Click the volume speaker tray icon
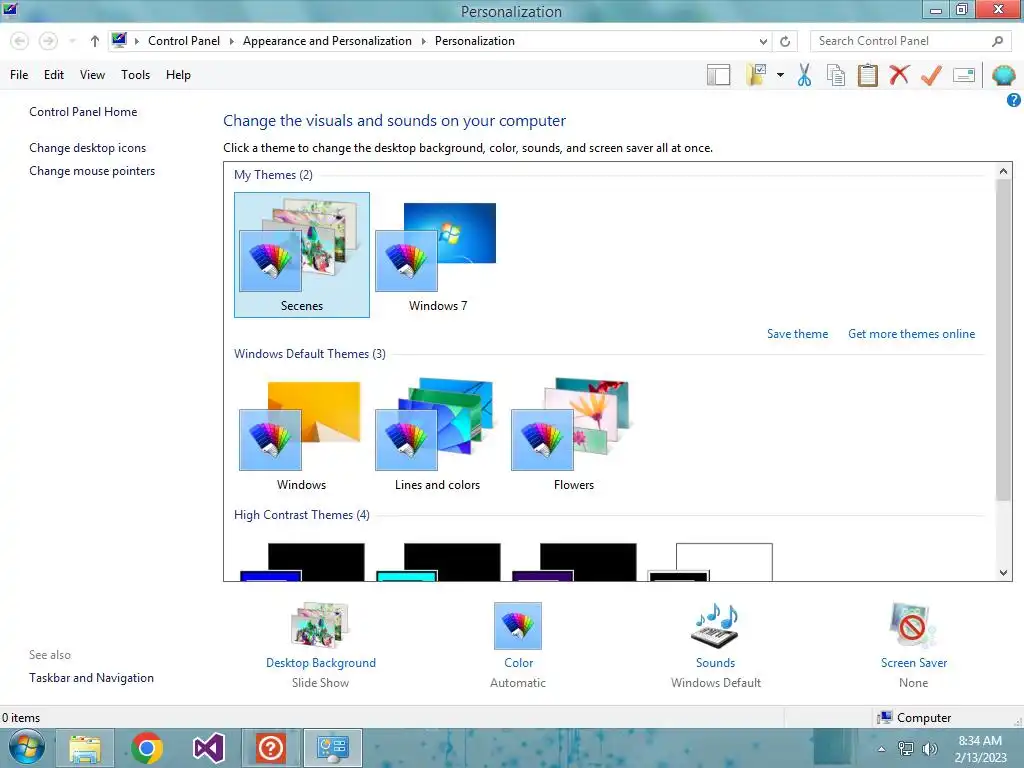This screenshot has height=768, width=1024. [x=929, y=749]
